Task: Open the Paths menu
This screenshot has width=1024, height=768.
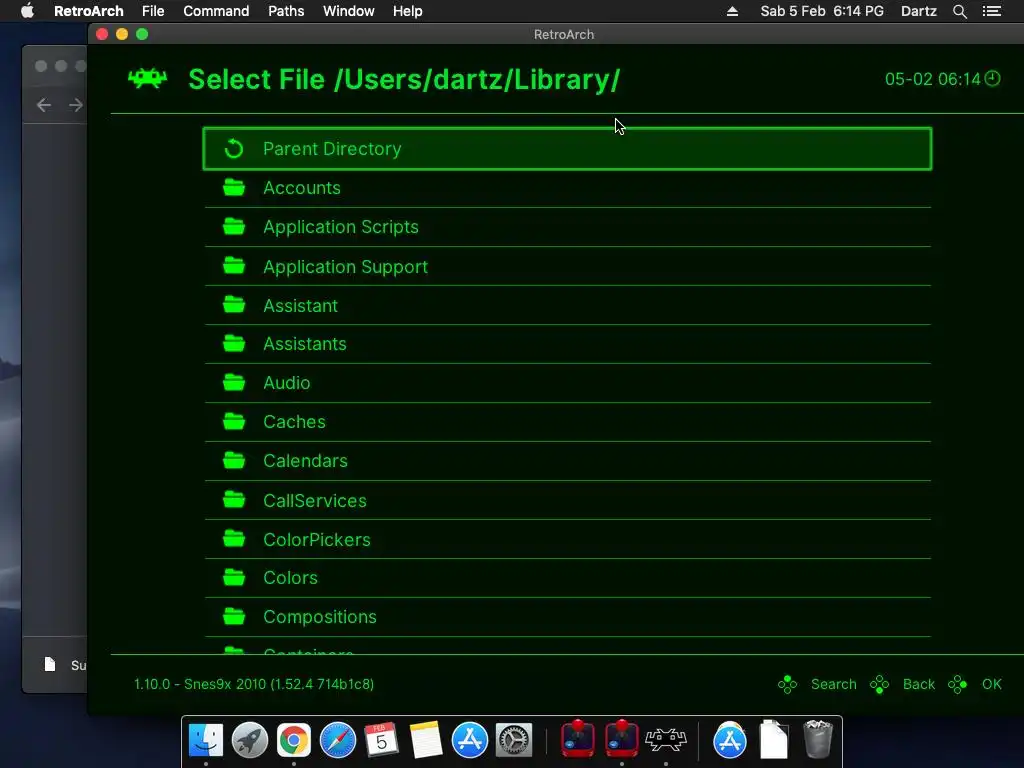Action: (x=286, y=11)
